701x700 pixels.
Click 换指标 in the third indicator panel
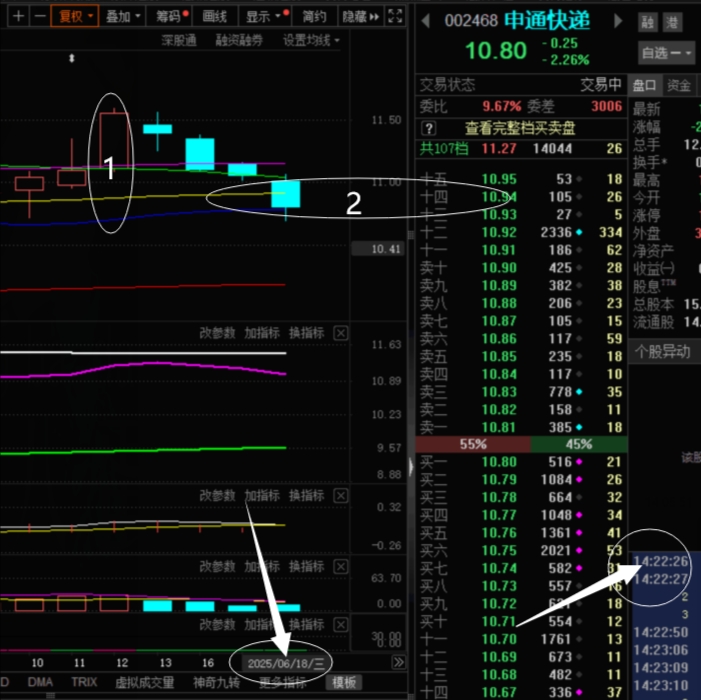click(307, 567)
